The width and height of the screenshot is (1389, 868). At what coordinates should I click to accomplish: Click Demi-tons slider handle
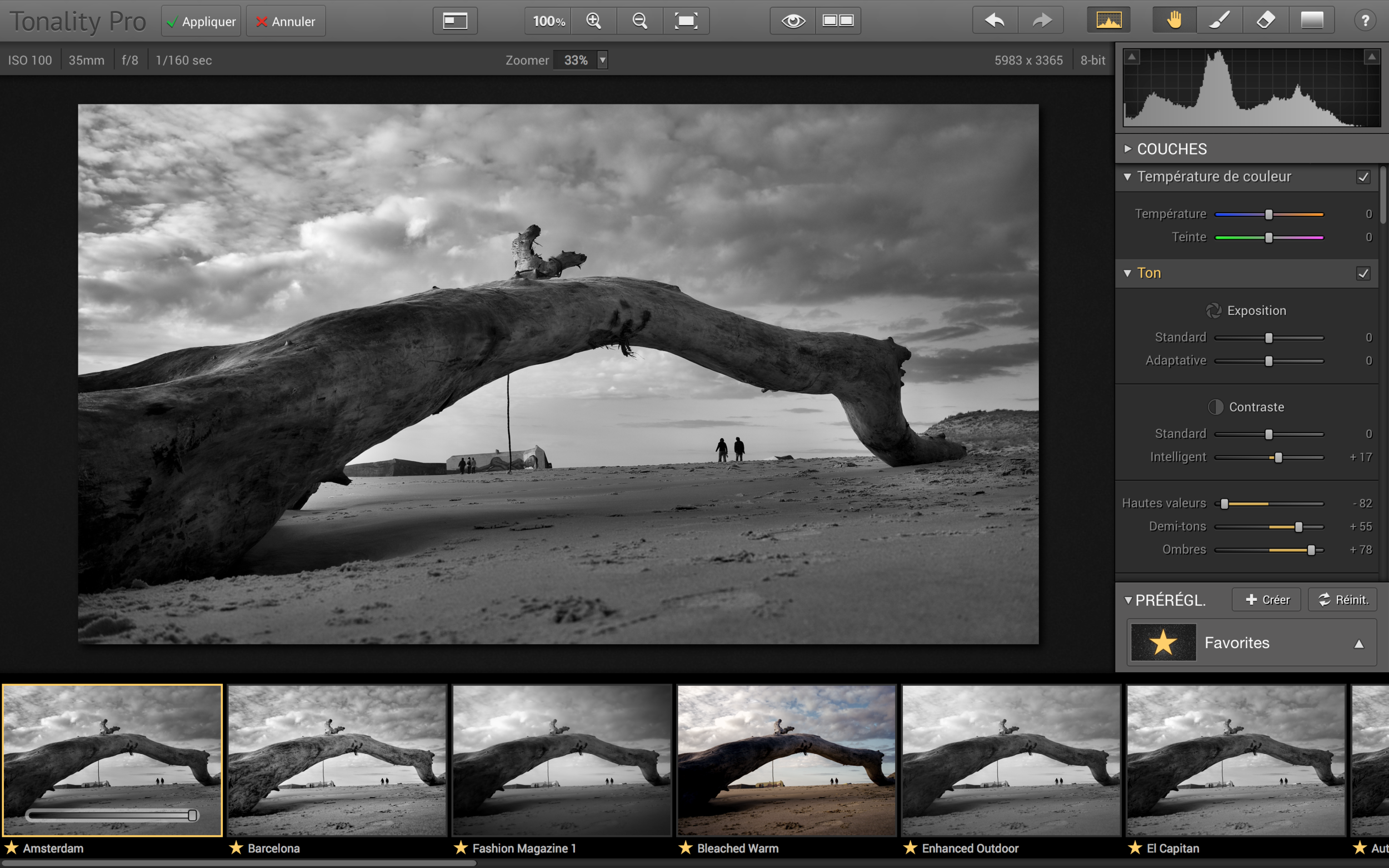(x=1299, y=527)
